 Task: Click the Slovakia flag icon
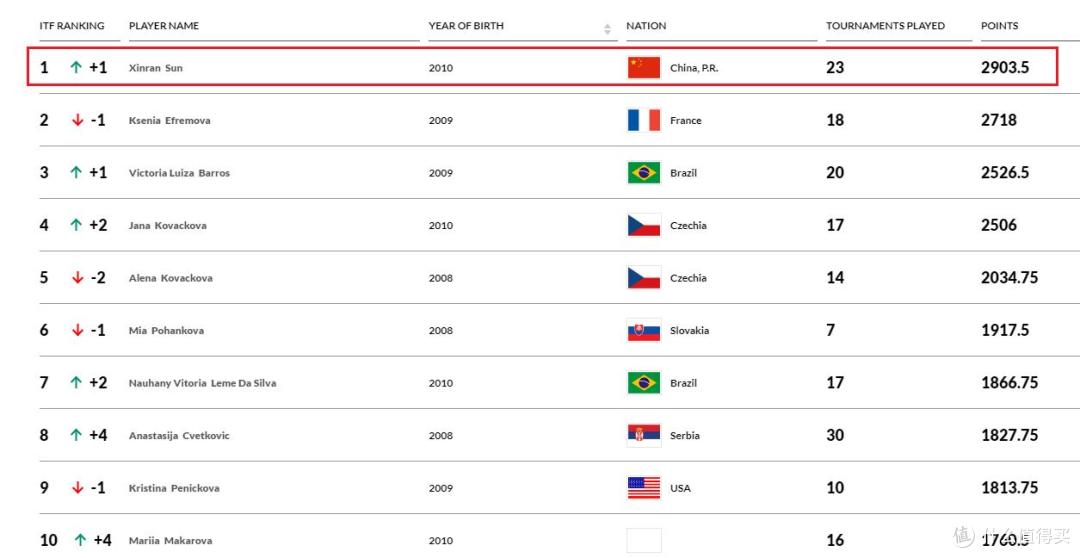point(644,331)
